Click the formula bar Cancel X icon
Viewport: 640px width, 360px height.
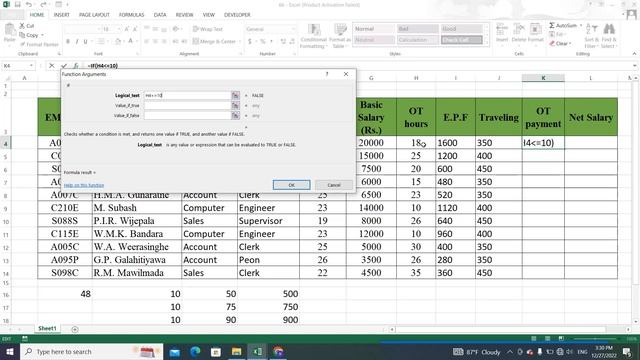[52, 65]
